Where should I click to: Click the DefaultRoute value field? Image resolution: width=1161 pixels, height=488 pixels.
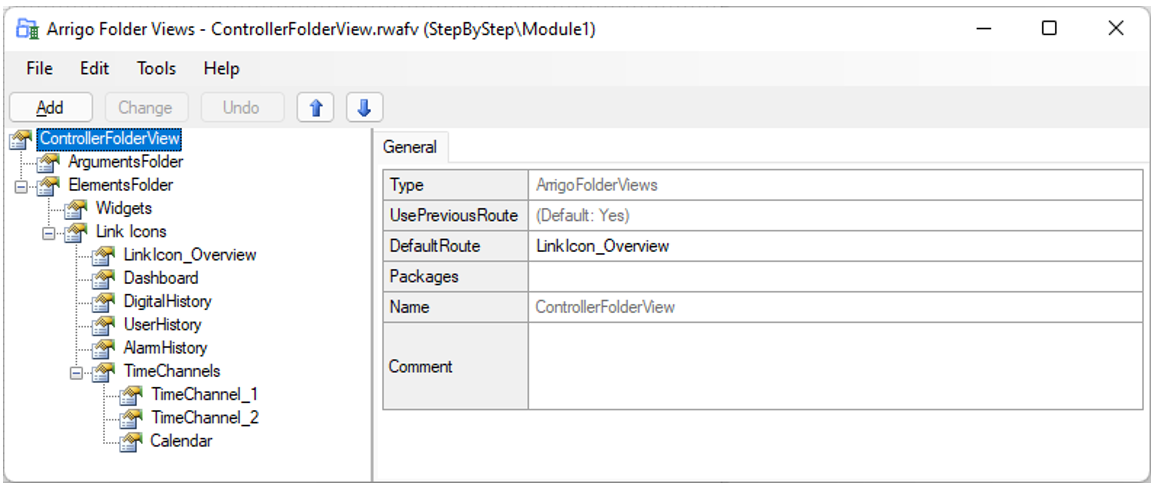coord(835,246)
